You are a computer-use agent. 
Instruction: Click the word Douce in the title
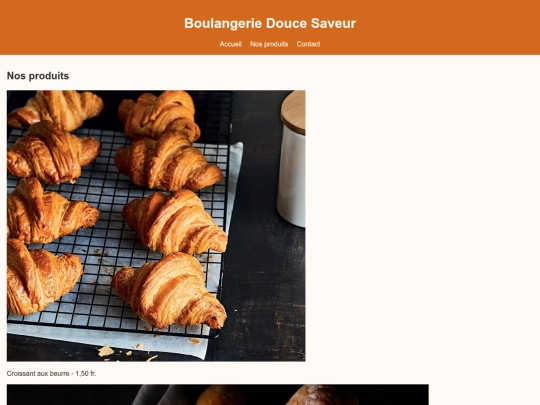[286, 23]
